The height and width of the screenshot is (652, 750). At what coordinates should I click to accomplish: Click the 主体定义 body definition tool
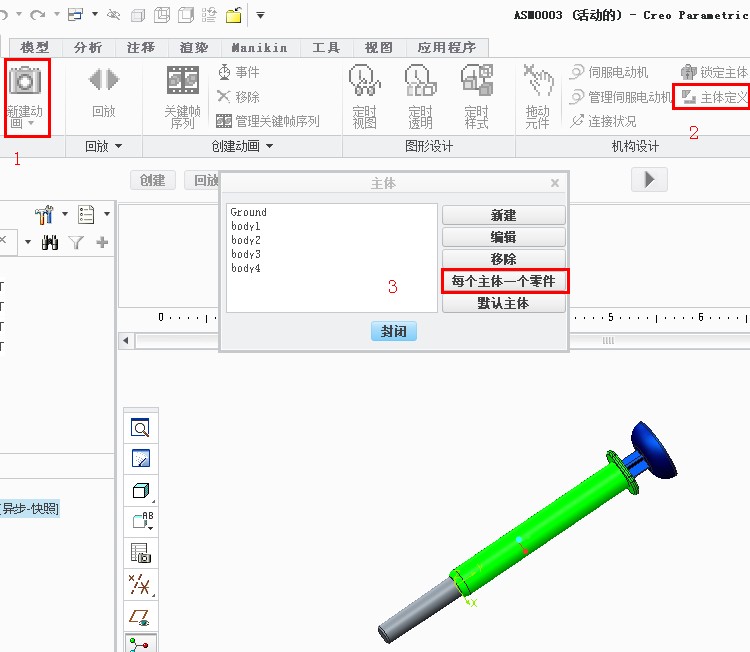point(714,97)
